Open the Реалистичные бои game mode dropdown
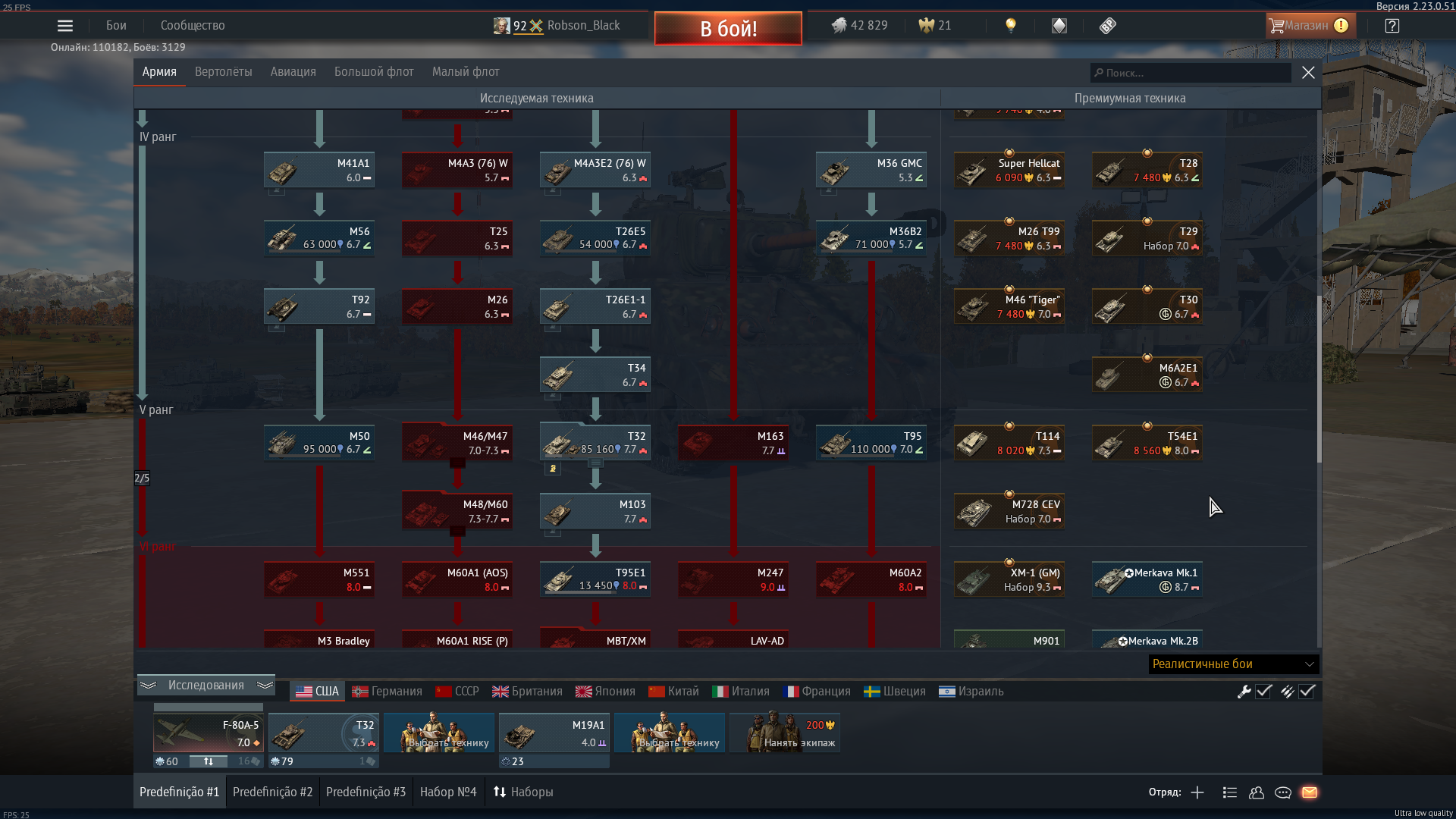This screenshot has width=1456, height=819. tap(1234, 664)
